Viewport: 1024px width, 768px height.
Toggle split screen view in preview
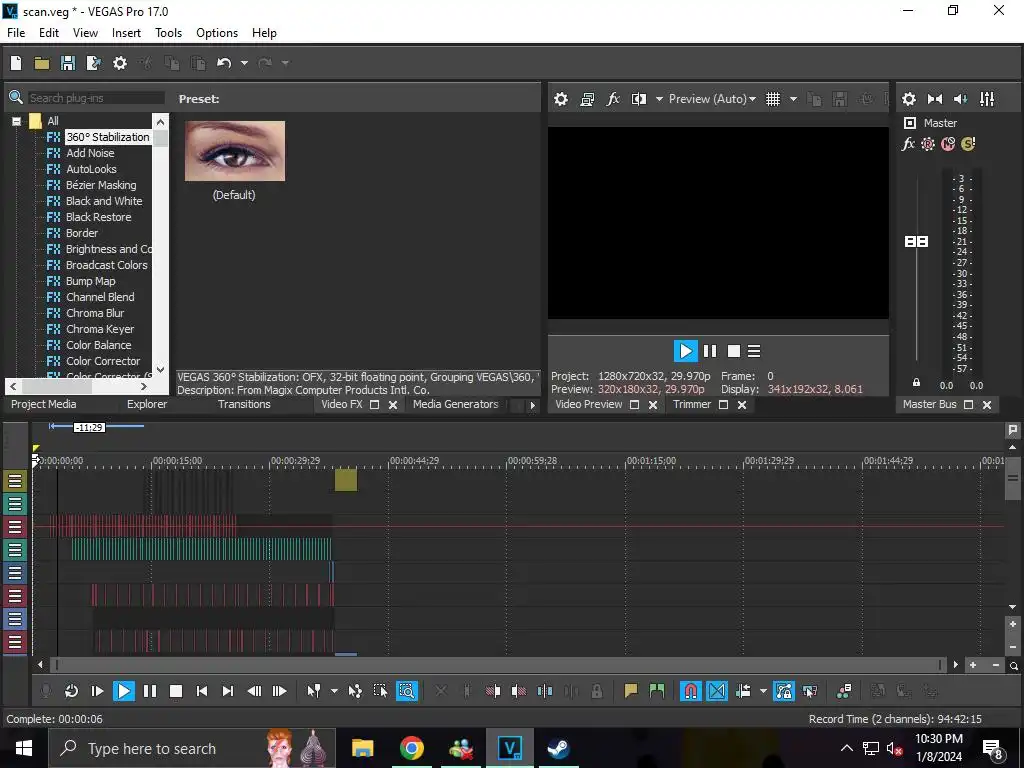pyautogui.click(x=639, y=99)
